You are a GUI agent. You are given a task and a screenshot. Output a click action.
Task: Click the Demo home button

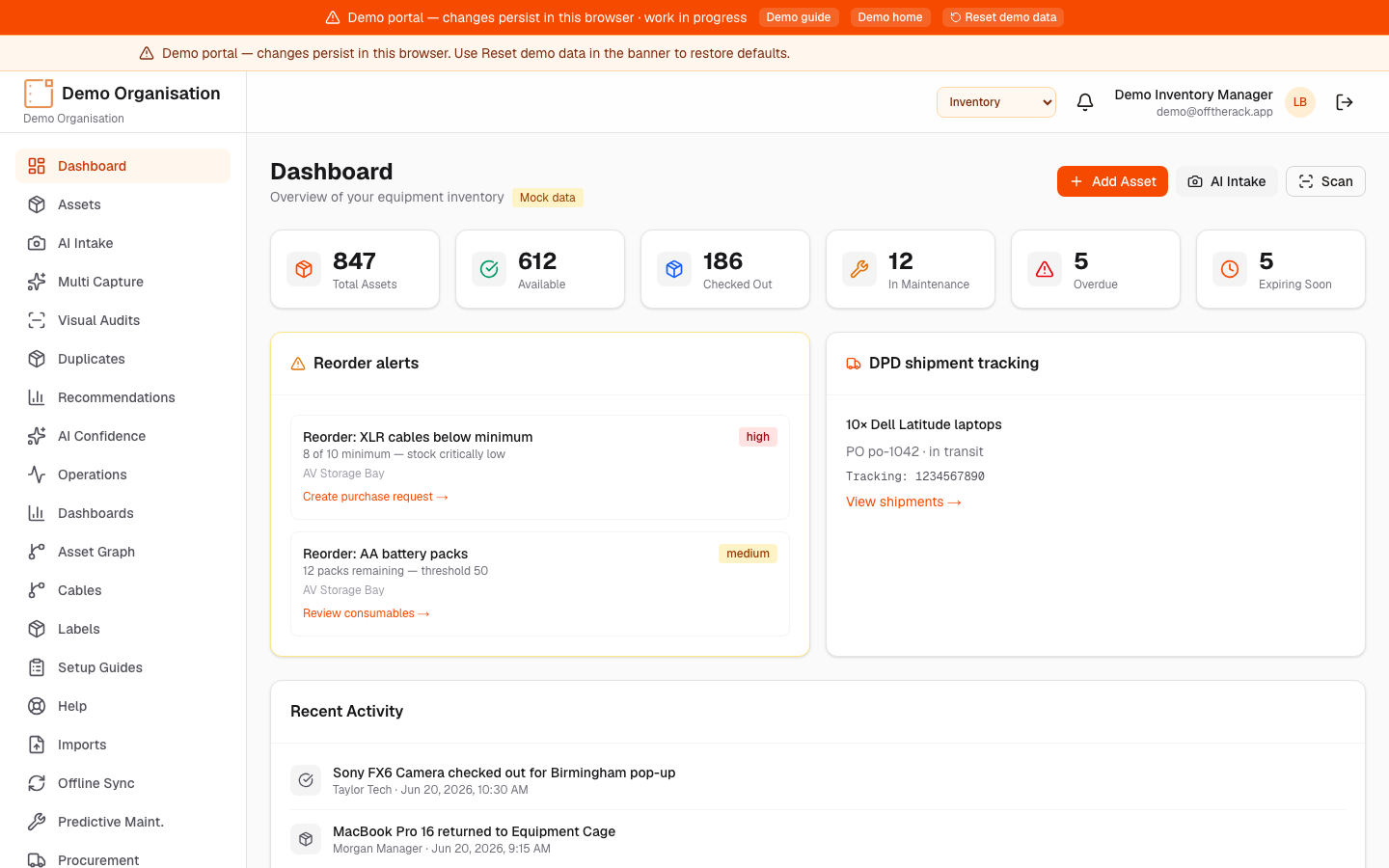point(890,17)
